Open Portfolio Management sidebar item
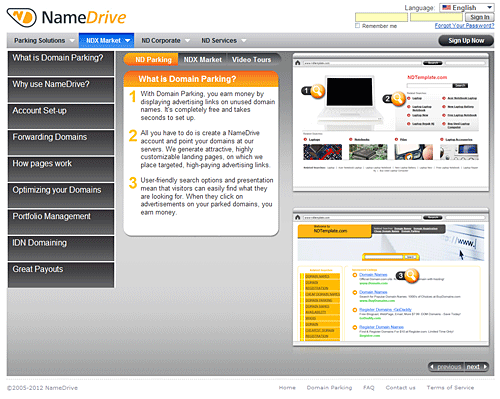The image size is (500, 399). [x=61, y=222]
